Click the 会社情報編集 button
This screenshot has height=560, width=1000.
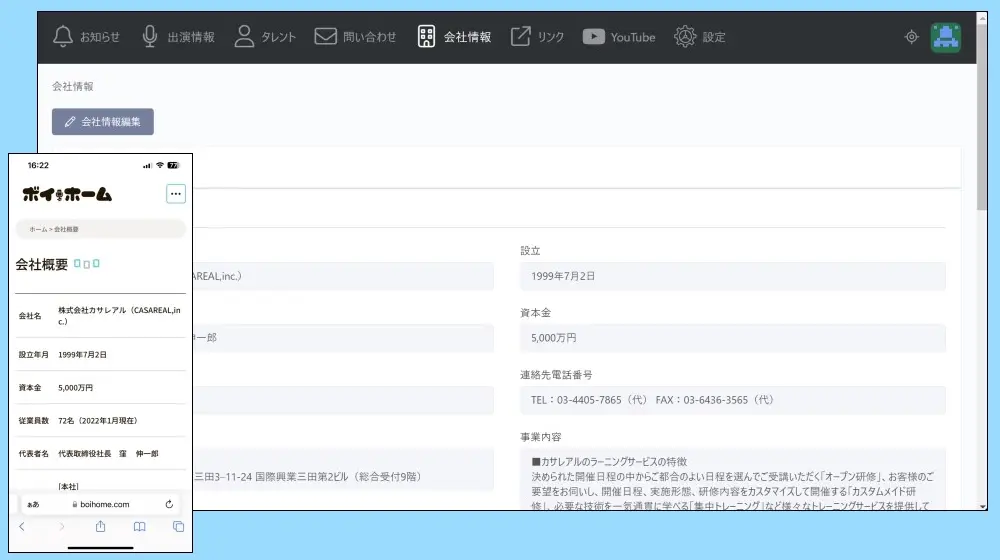tap(103, 122)
